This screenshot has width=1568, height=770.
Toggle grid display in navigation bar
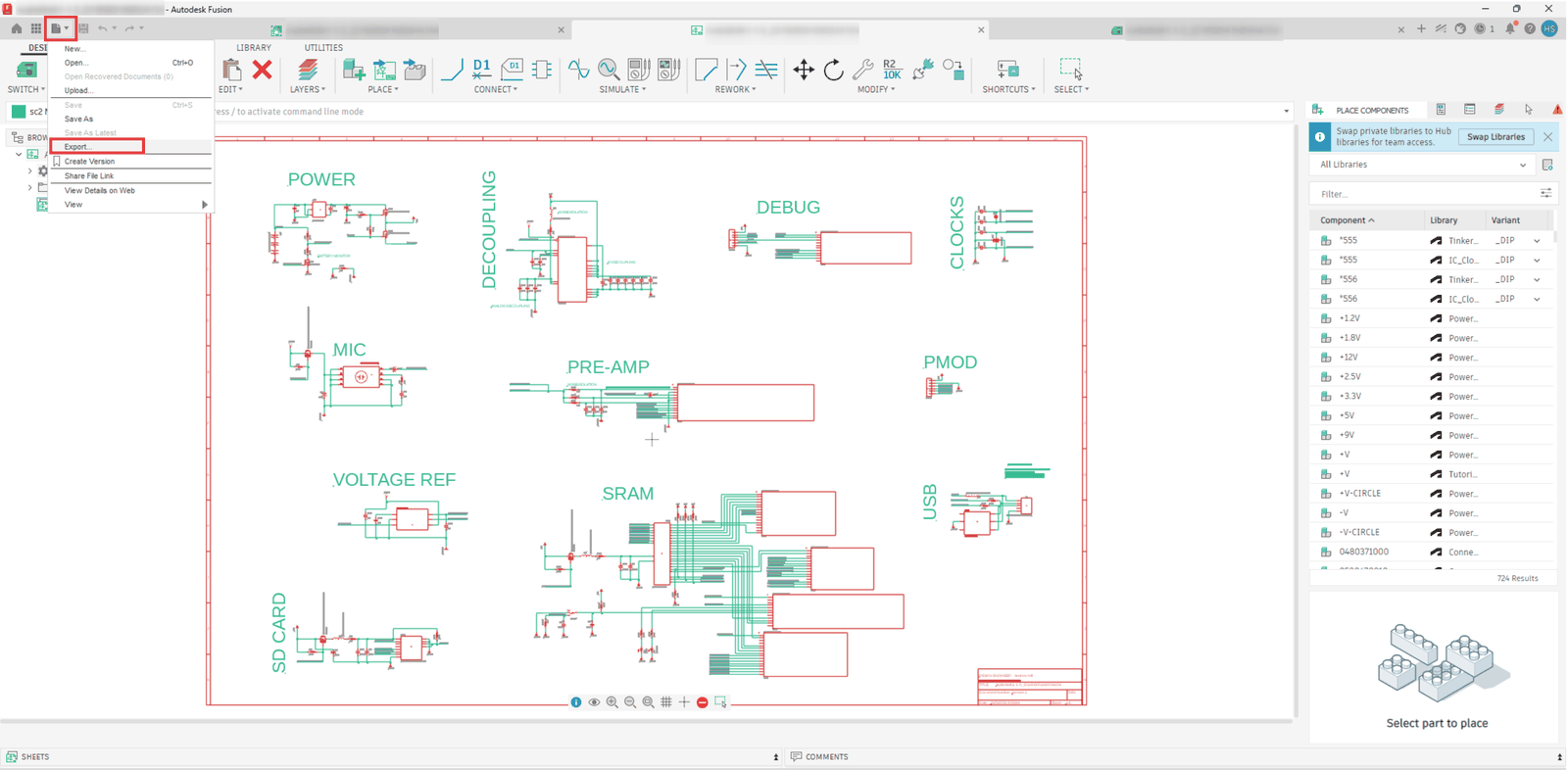tap(666, 702)
